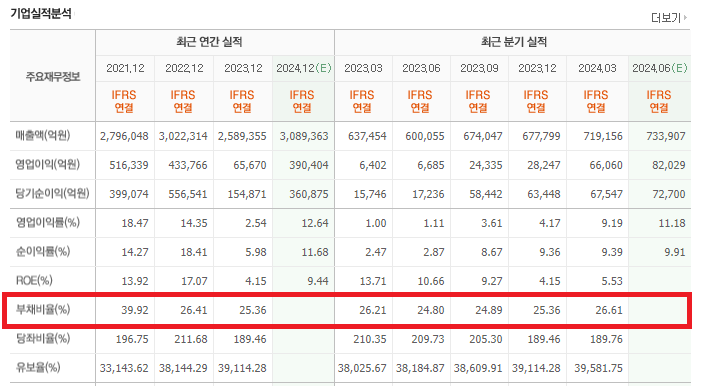This screenshot has width=702, height=386.
Task: Click ROE value 17.07
Action: tap(194, 281)
